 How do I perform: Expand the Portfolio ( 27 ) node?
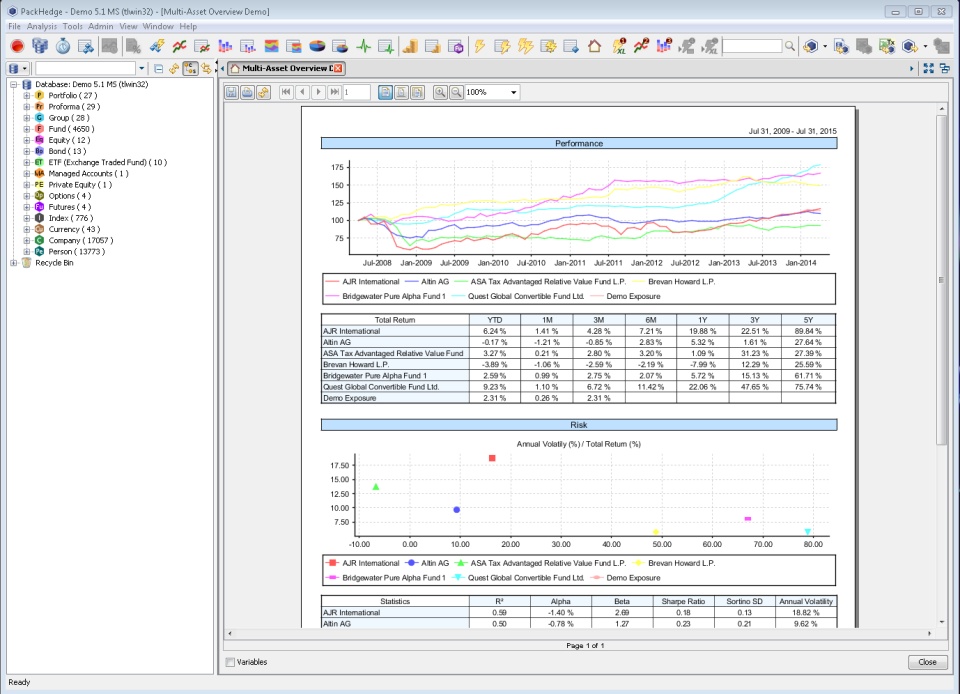pos(26,95)
